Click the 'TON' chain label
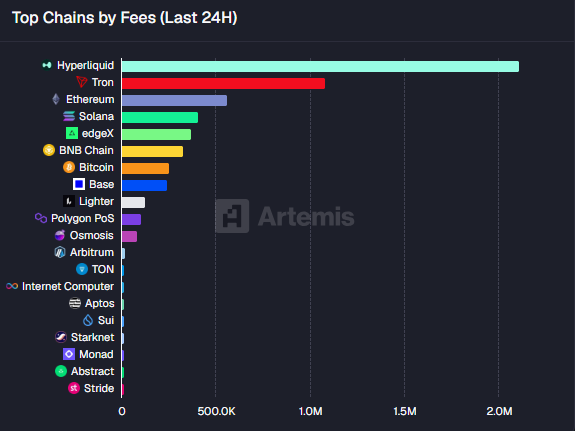 coord(103,269)
